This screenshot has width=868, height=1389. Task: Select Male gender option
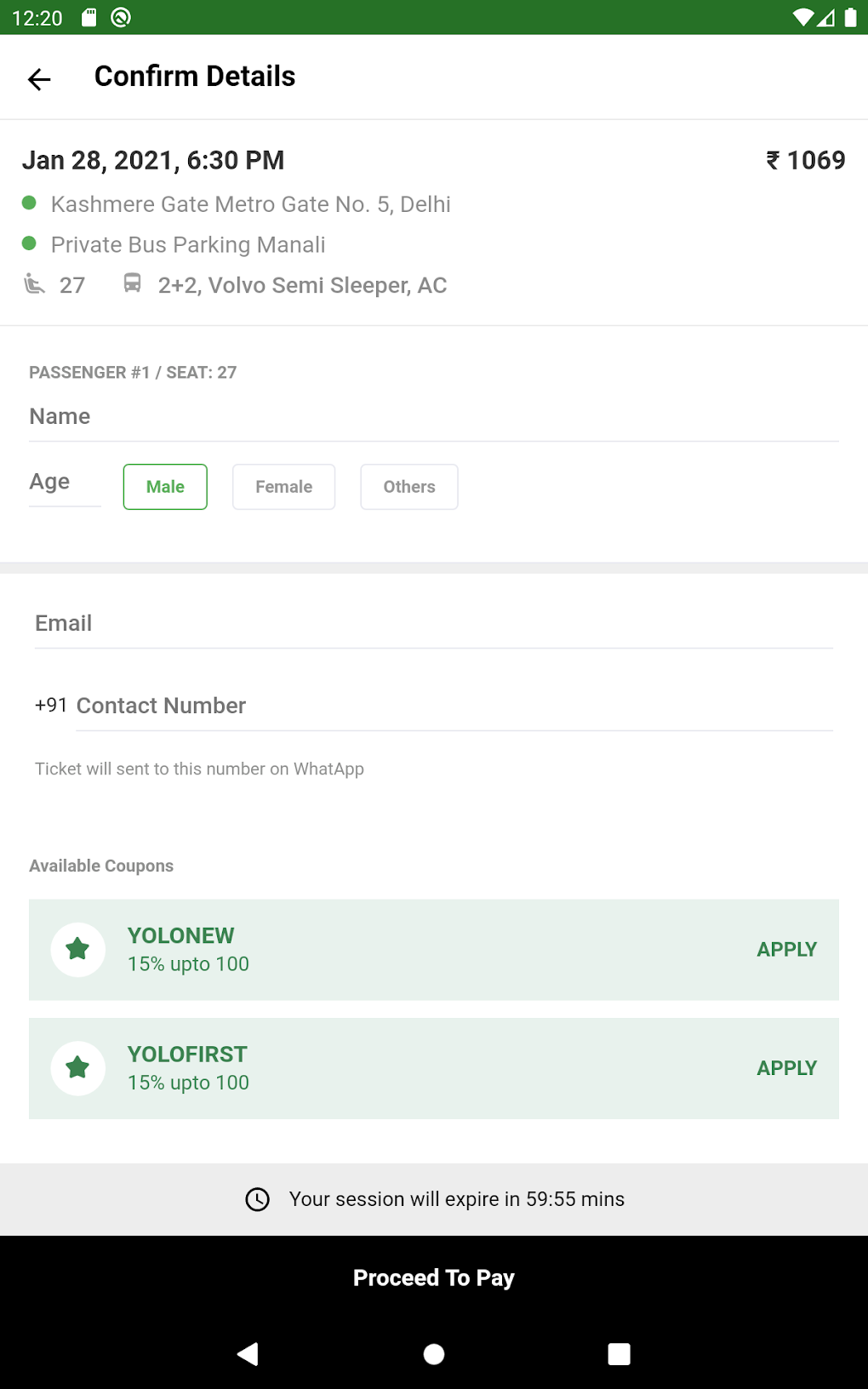click(x=165, y=487)
